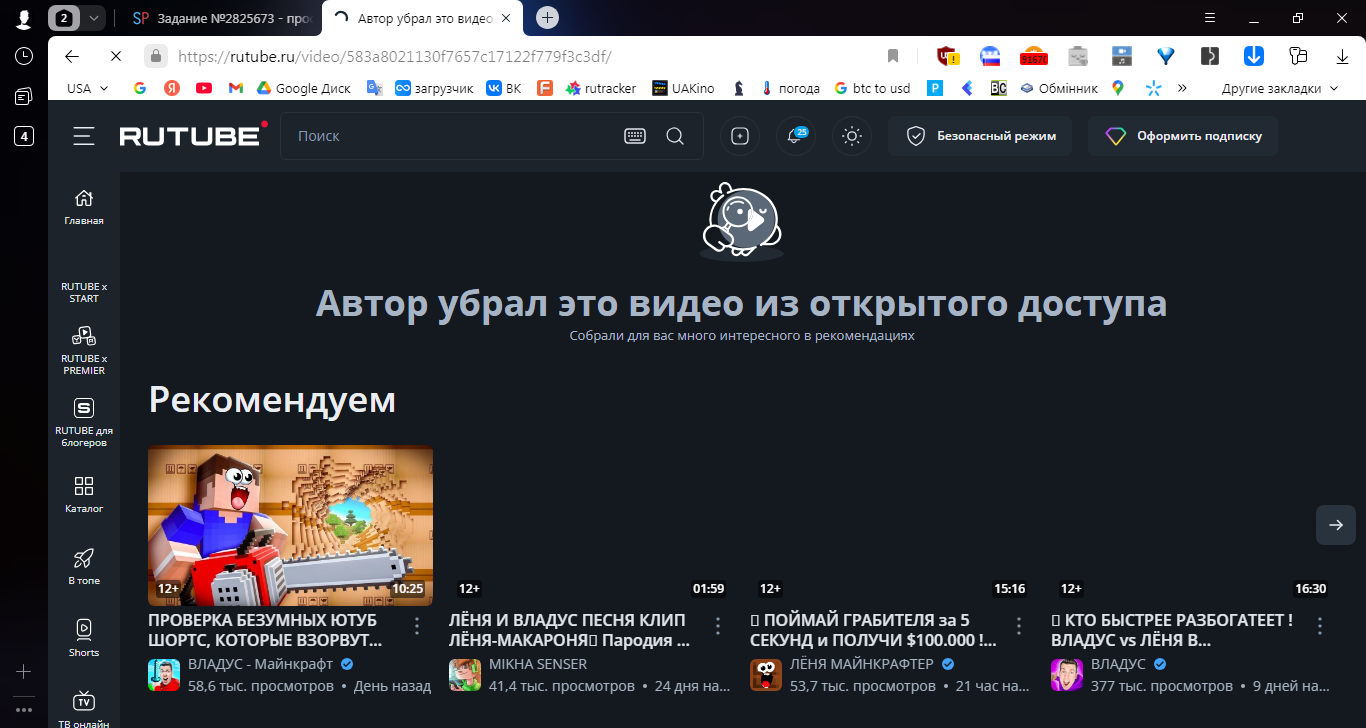Open RUTUBE для блогеров in sidebar

(84, 421)
